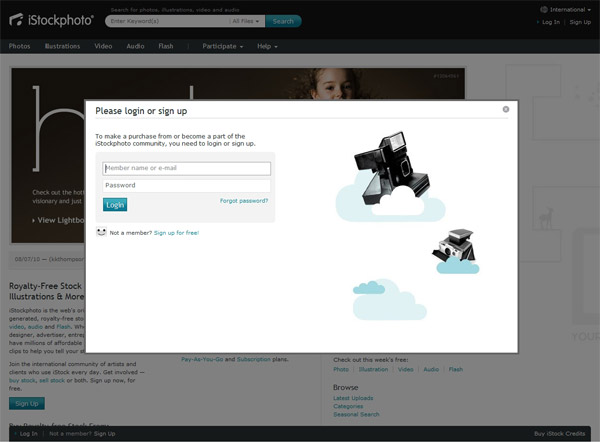This screenshot has height=442, width=600.
Task: Expand the Participate menu
Action: point(223,46)
